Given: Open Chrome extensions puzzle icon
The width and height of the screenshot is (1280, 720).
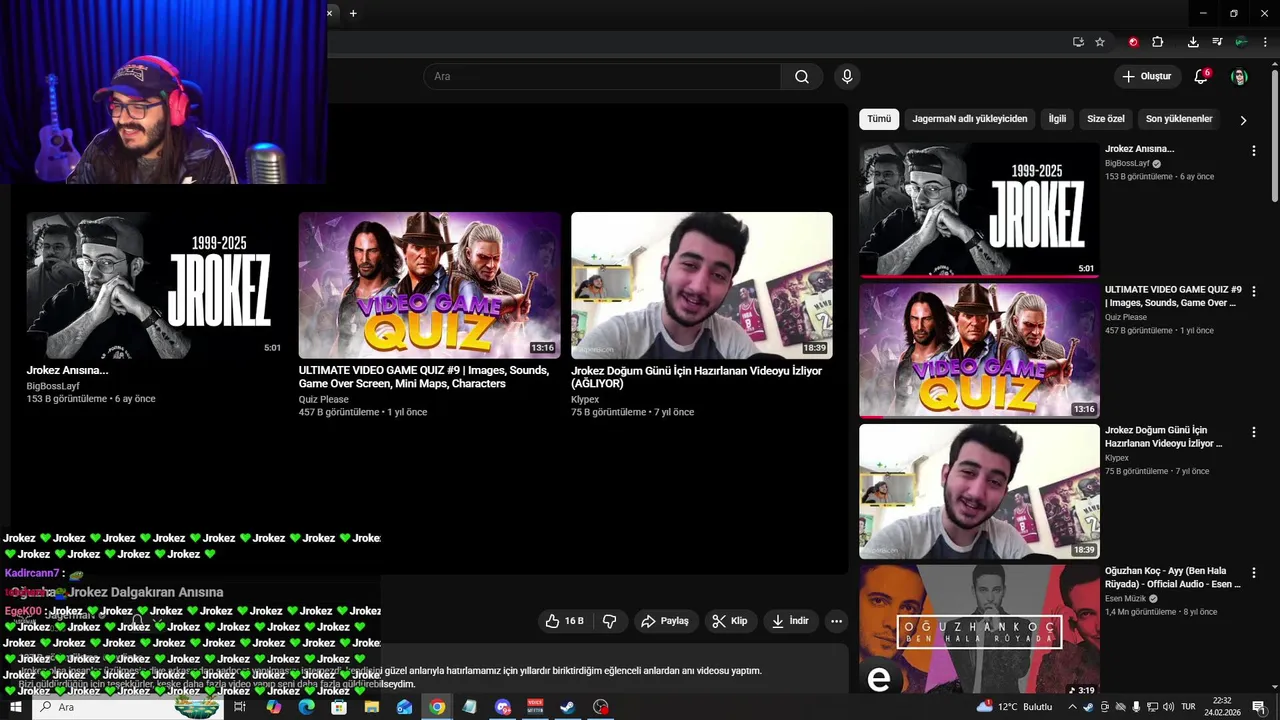Looking at the screenshot, I should click(x=1157, y=42).
